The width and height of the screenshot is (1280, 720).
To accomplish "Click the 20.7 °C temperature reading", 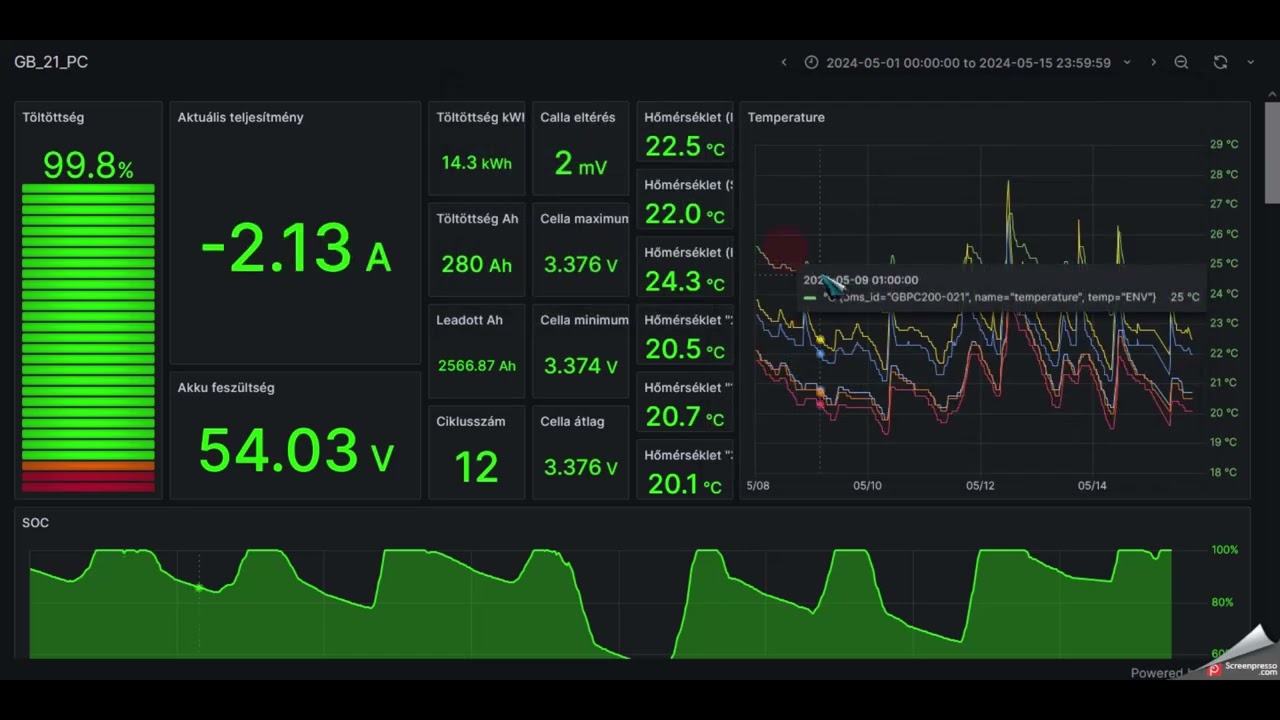I will (x=685, y=417).
